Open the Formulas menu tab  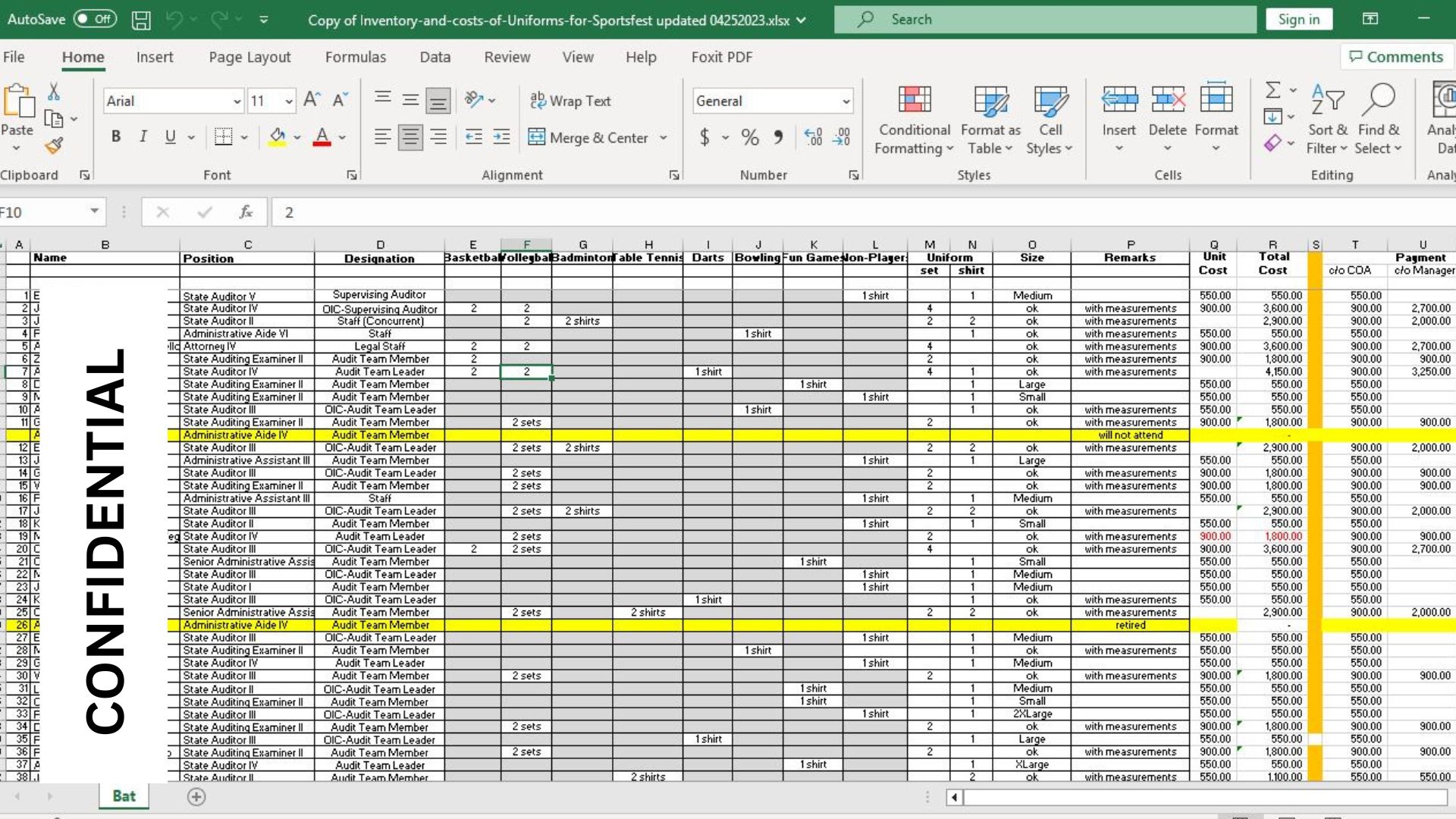click(355, 57)
